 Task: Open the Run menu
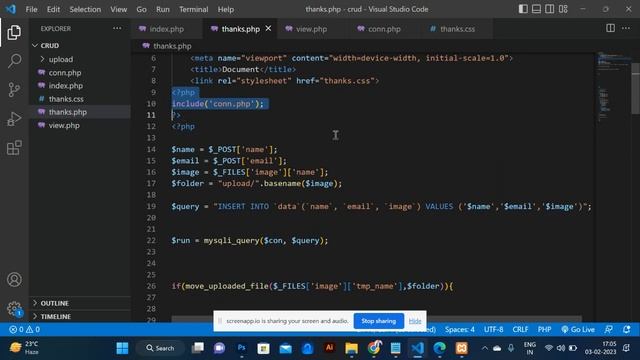pyautogui.click(x=162, y=9)
